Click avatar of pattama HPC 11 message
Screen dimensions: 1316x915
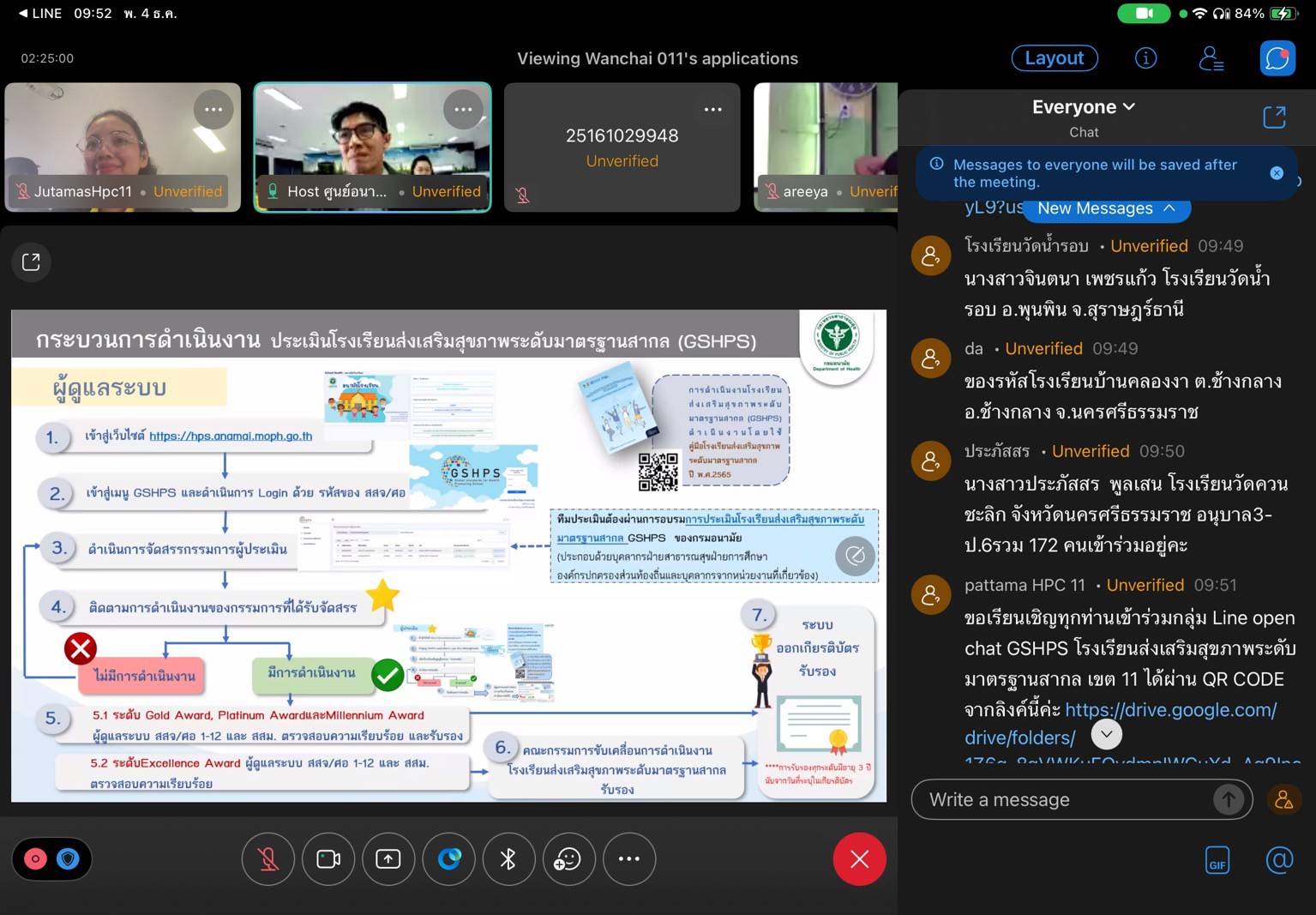(x=931, y=595)
